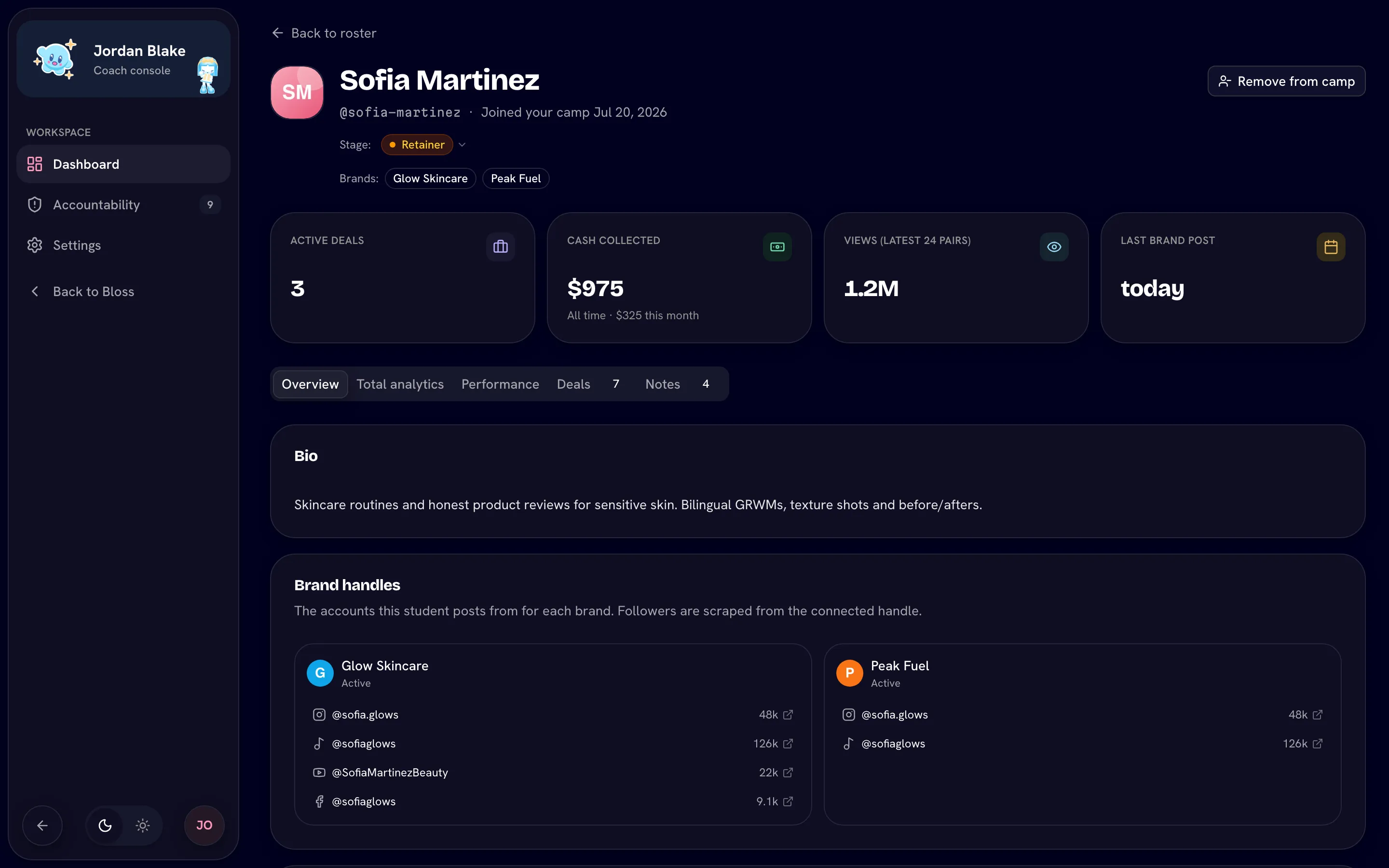The width and height of the screenshot is (1389, 868).
Task: Click Back to Bloss in sidebar
Action: click(x=123, y=292)
